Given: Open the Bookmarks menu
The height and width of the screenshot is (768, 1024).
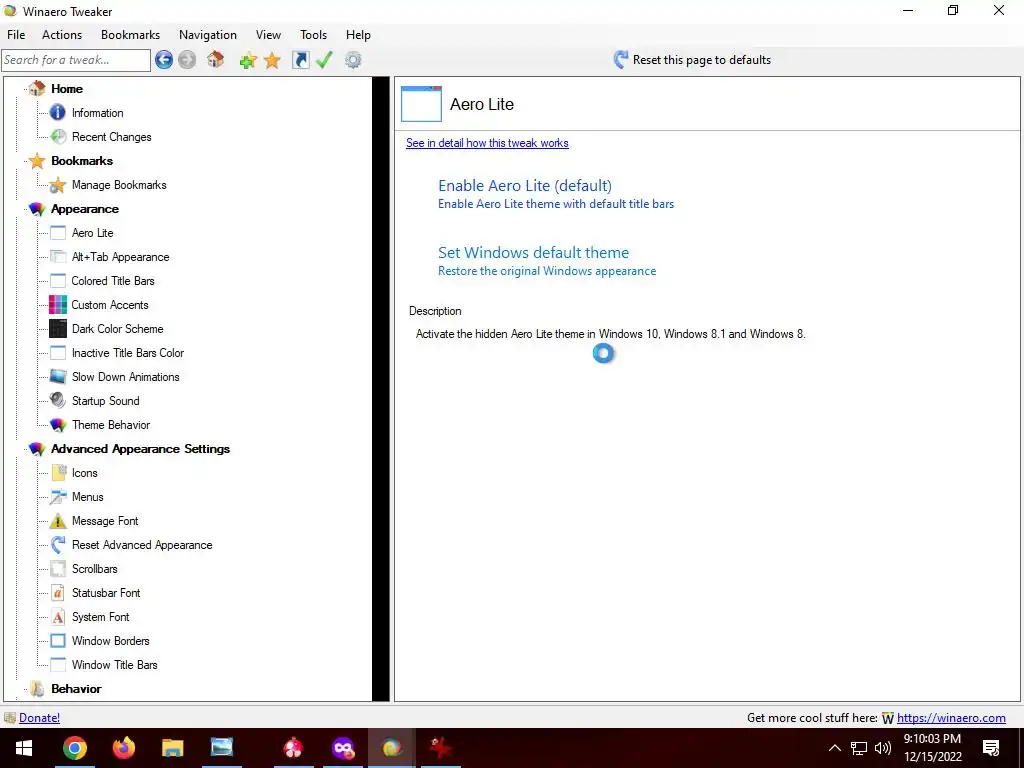Looking at the screenshot, I should (131, 35).
